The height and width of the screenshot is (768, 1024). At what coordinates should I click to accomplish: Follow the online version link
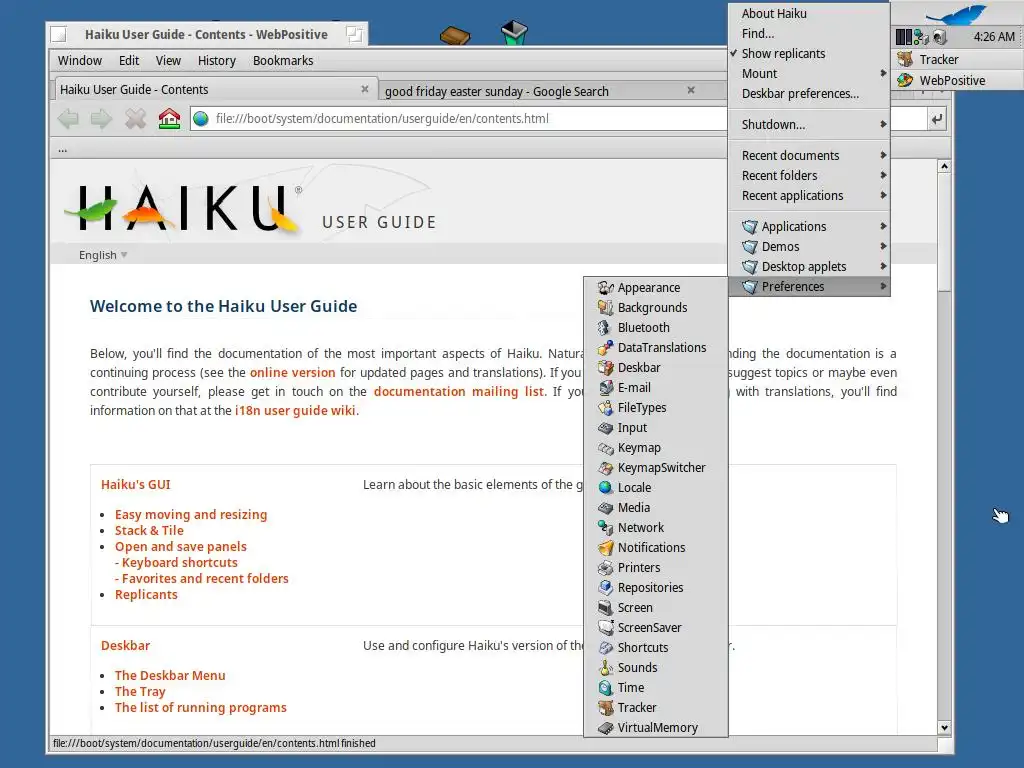293,373
